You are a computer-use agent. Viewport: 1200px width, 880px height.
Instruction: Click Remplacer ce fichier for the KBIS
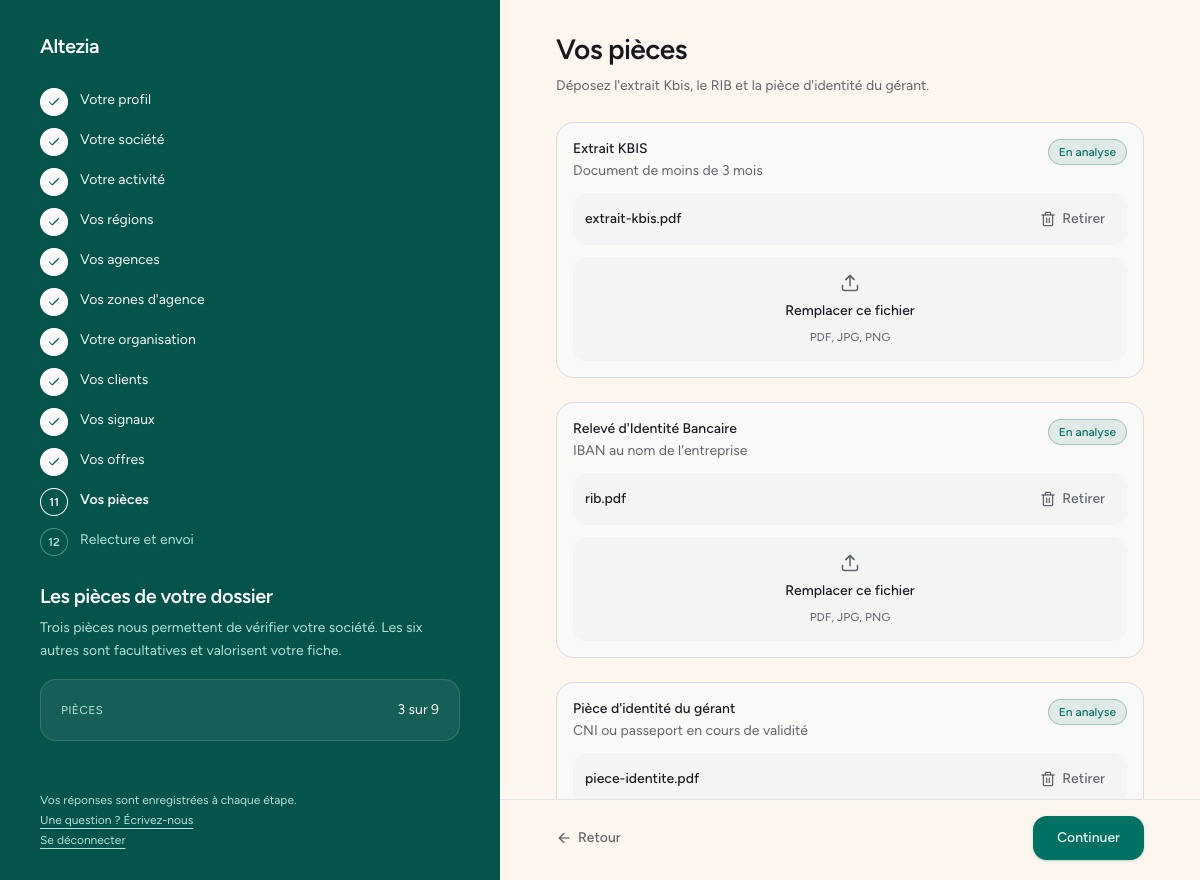click(x=850, y=311)
